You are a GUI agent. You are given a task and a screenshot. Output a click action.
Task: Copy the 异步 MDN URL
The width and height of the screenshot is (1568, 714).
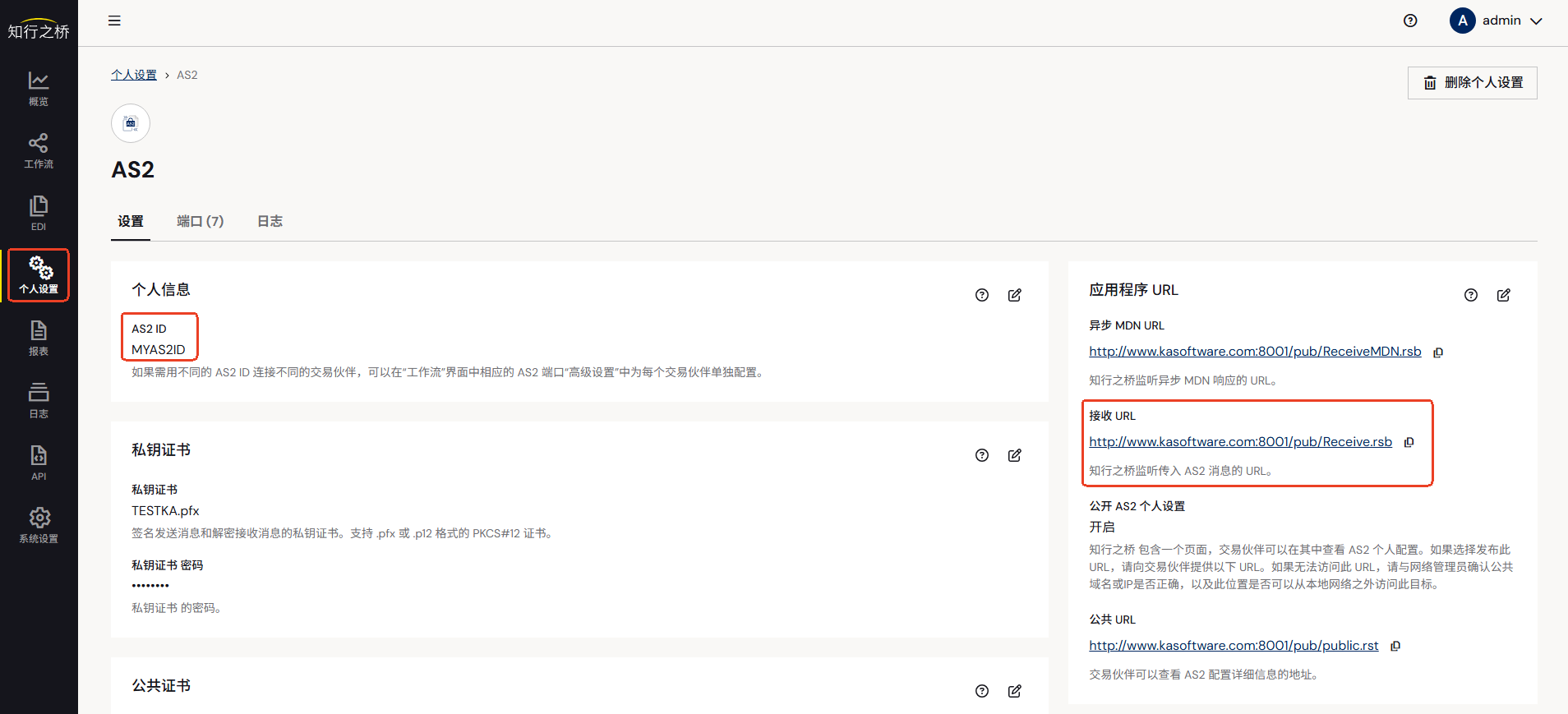[1438, 352]
